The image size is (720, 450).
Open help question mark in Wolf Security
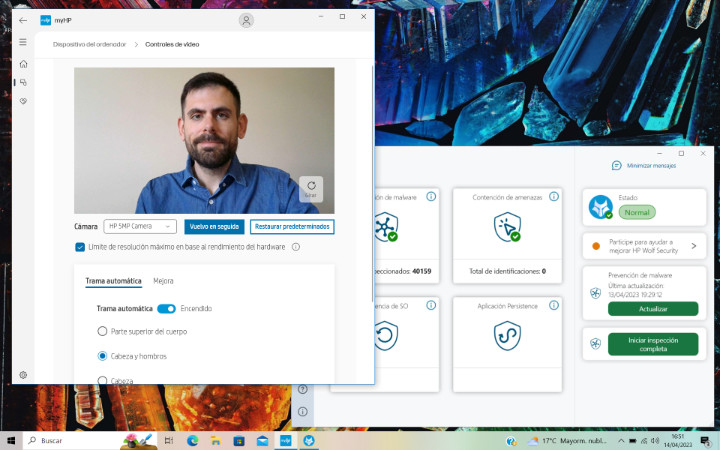point(303,389)
